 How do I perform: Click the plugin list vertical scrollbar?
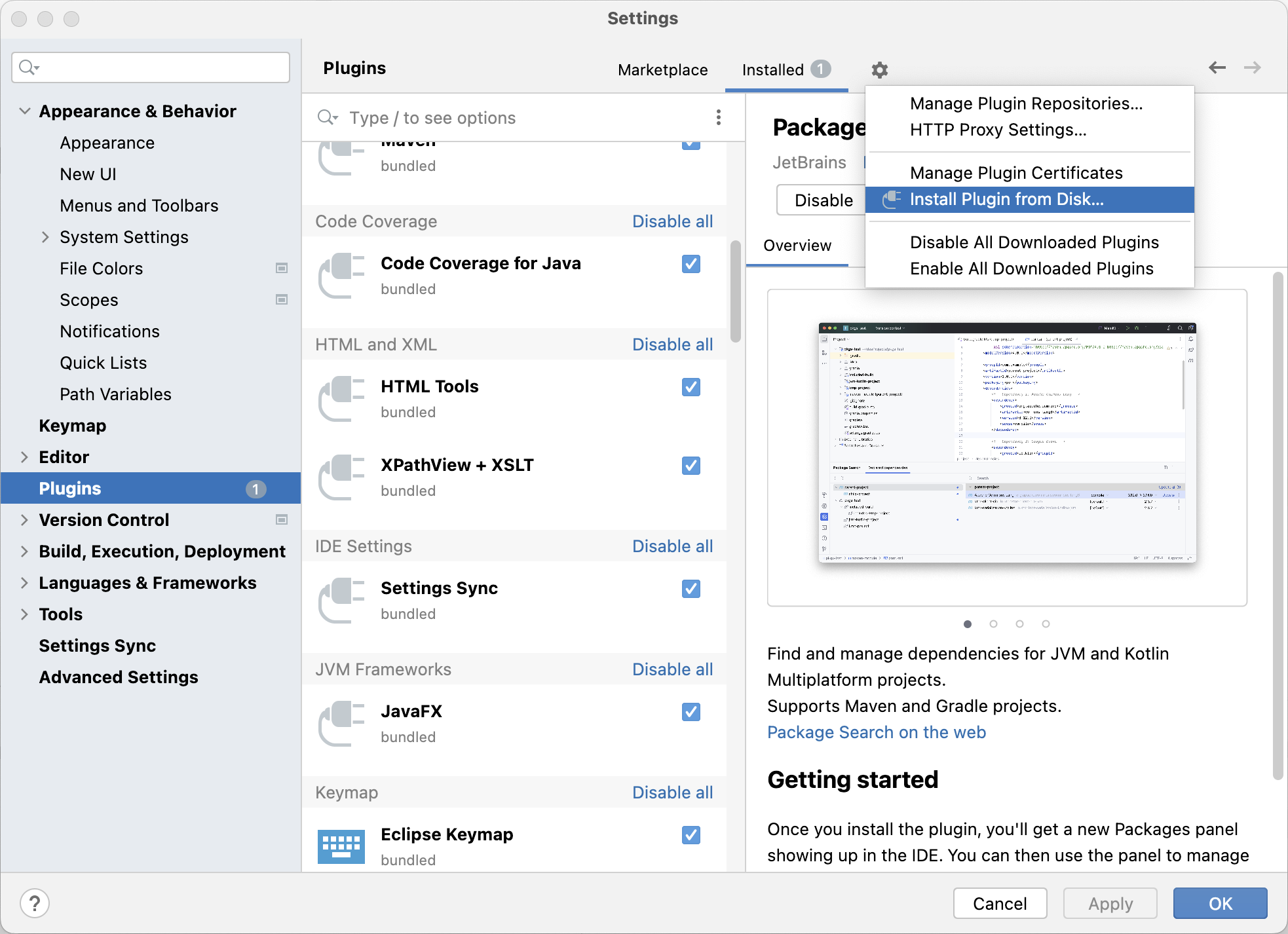point(736,291)
